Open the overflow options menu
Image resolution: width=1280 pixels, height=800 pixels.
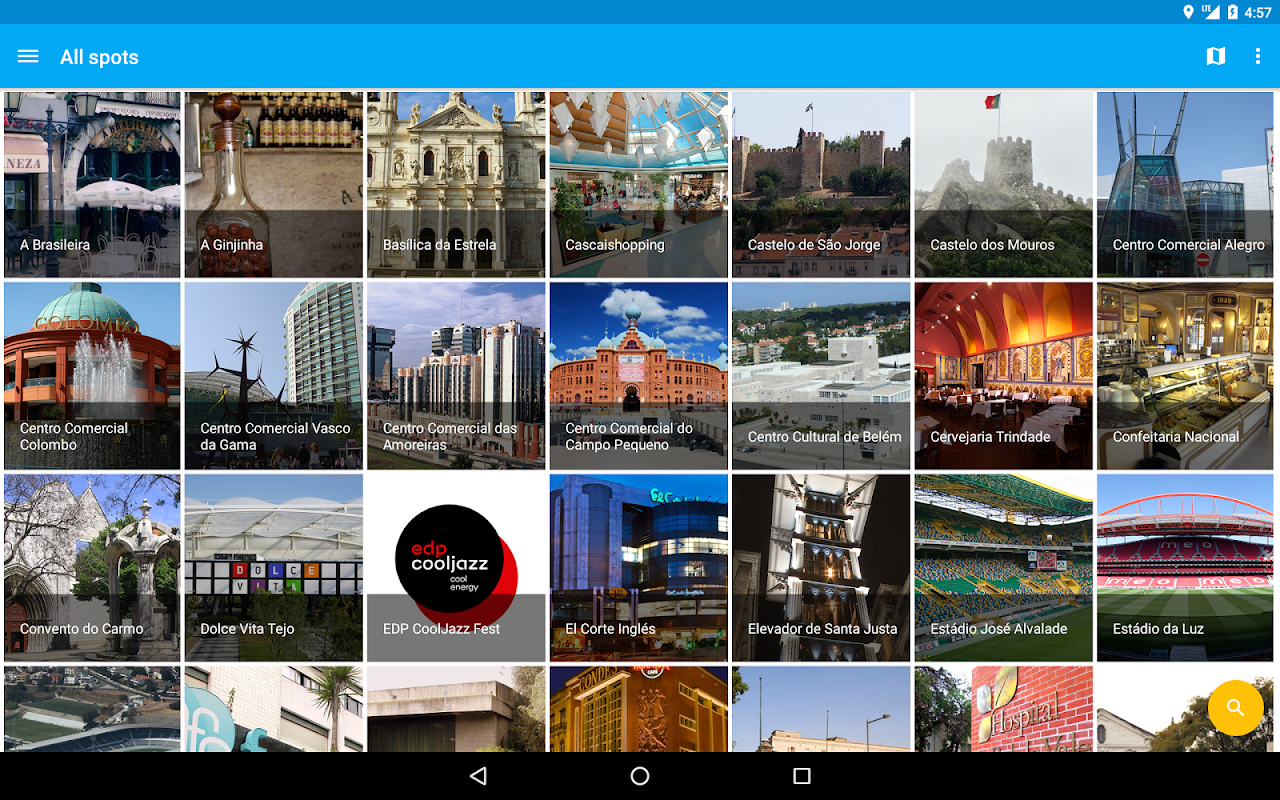click(1258, 57)
